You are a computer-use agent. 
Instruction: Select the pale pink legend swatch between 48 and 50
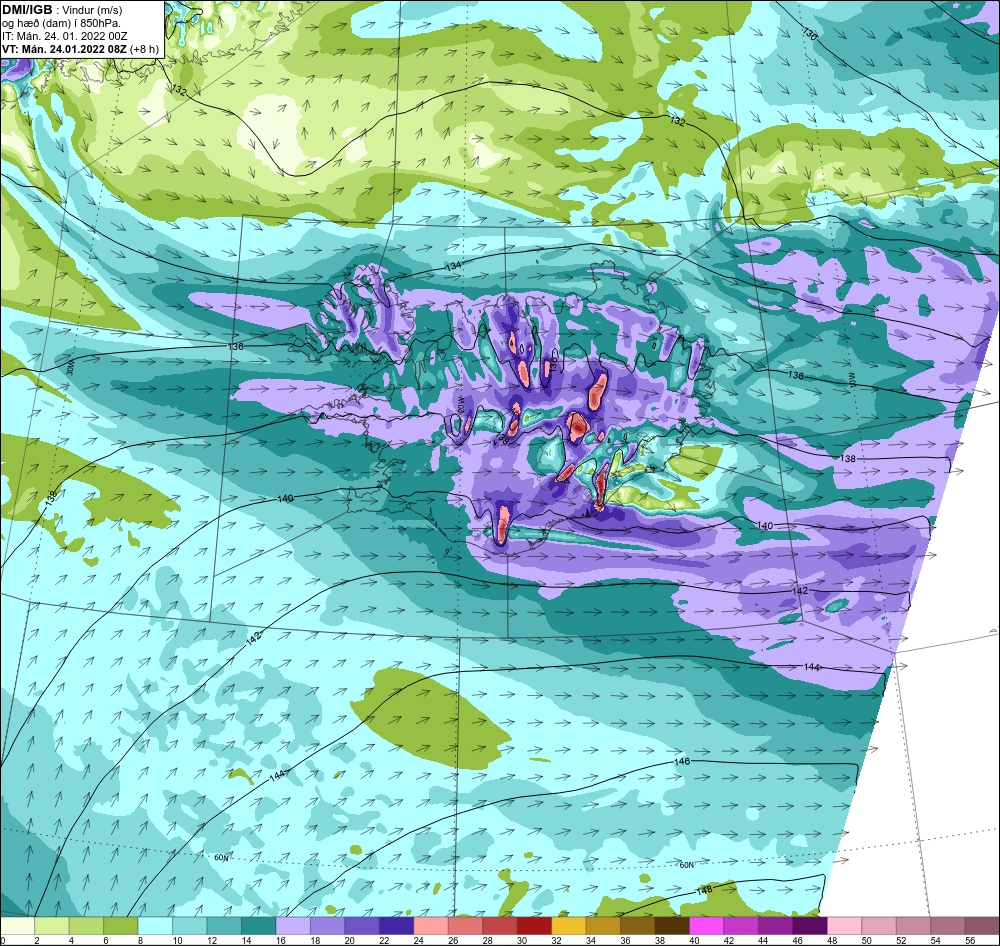point(844,926)
